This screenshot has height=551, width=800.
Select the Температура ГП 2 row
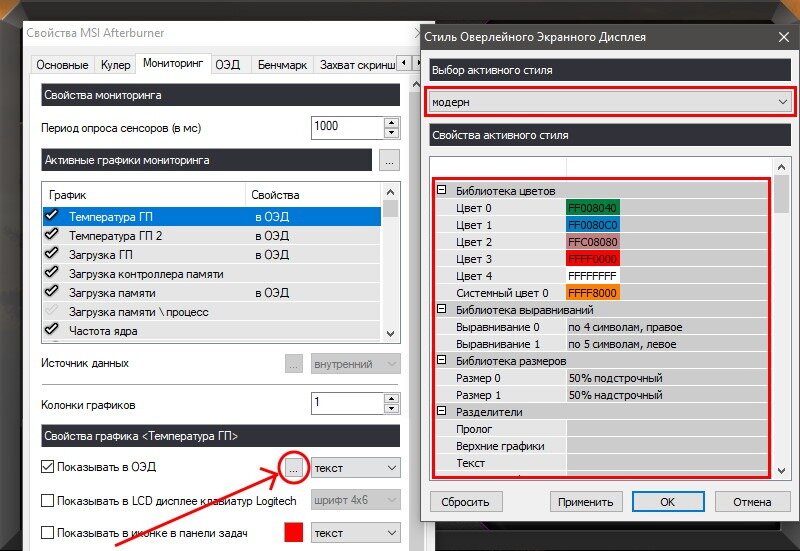click(x=212, y=236)
